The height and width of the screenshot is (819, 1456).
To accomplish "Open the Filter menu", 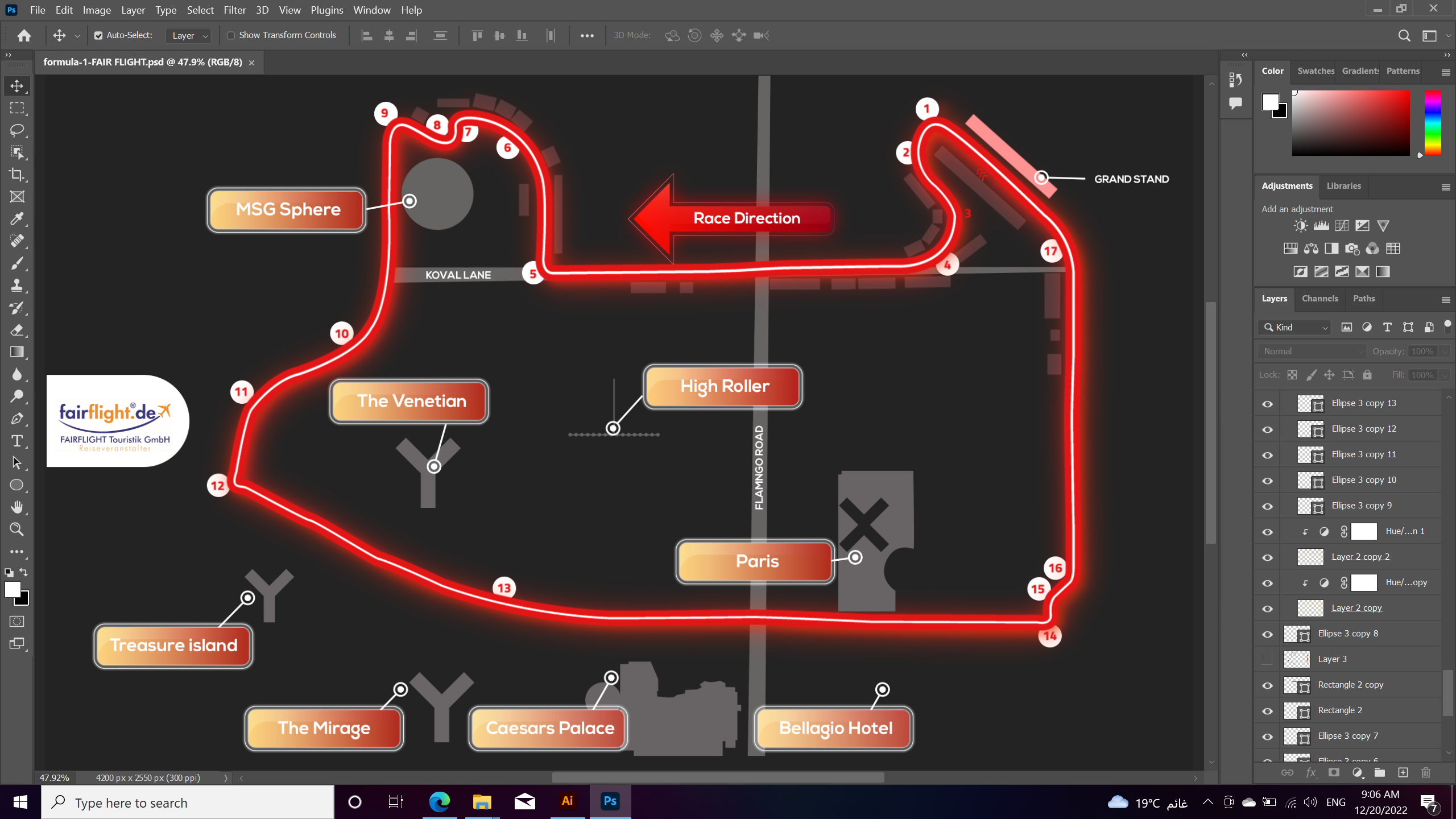I will point(234,10).
